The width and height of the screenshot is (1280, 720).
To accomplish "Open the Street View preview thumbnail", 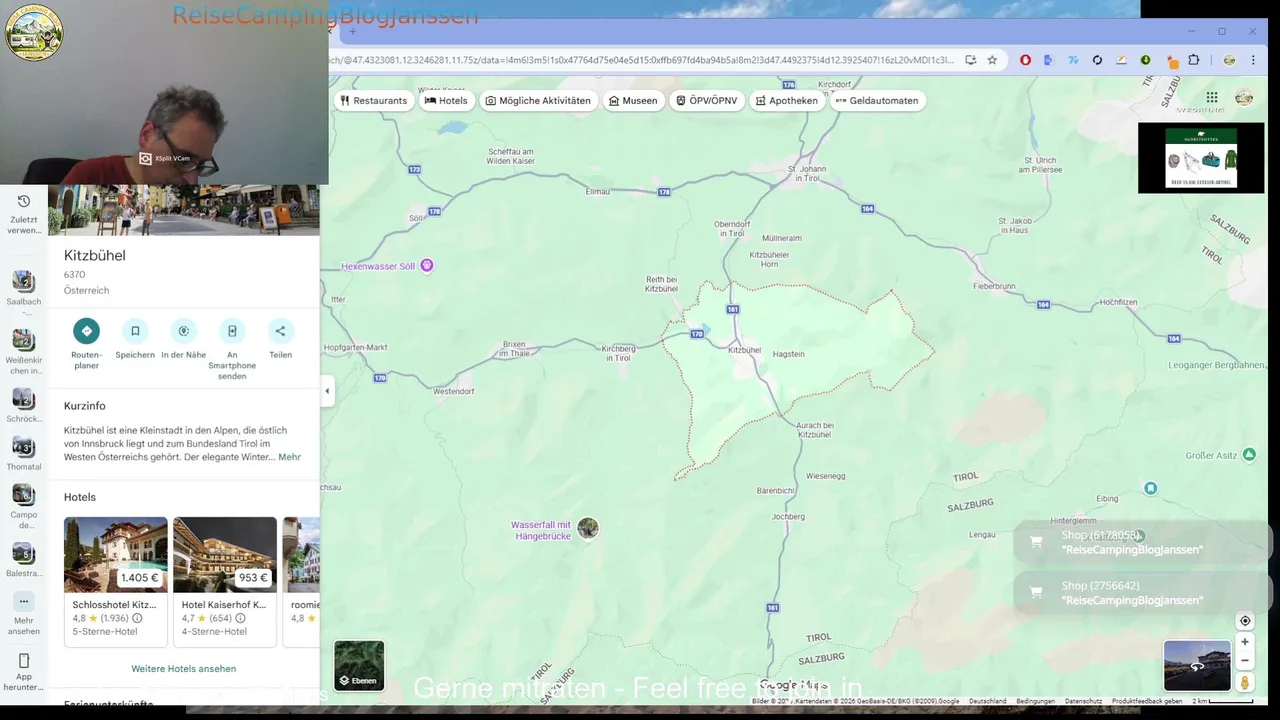I will coord(1197,666).
